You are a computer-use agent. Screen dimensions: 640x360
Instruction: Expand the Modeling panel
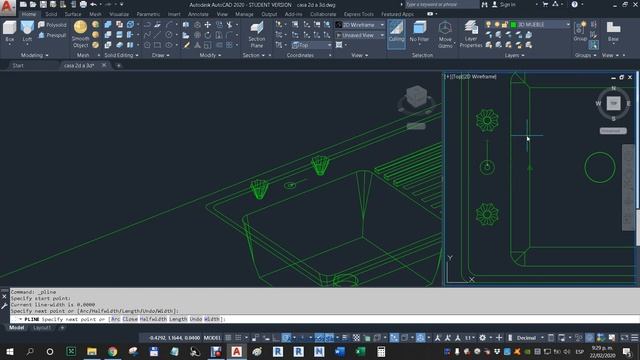point(35,55)
